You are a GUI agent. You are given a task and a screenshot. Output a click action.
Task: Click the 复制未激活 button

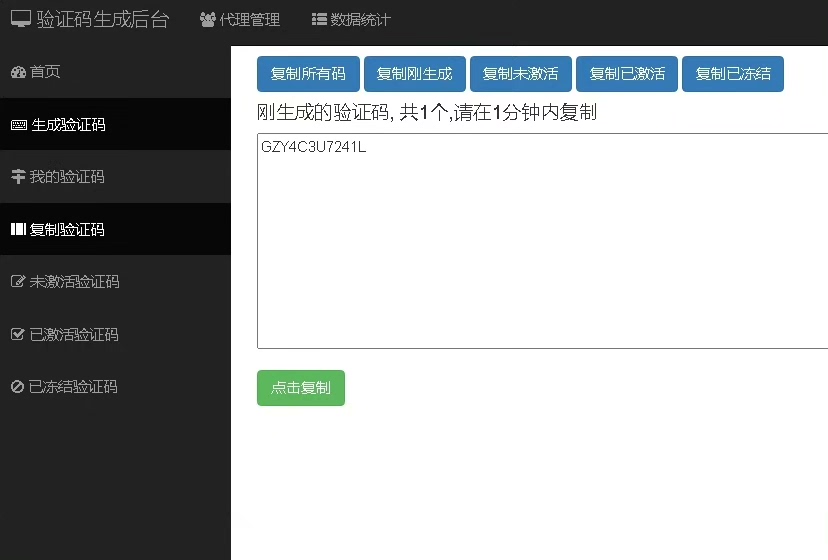coord(521,74)
